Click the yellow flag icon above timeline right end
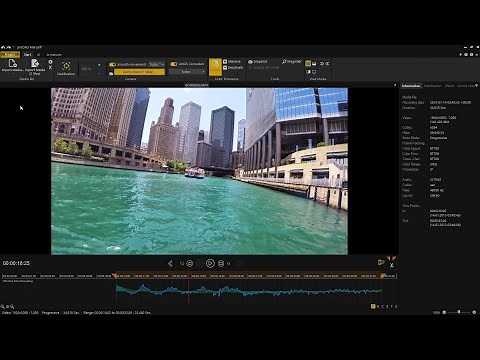Screen dimensions: 480x360 tap(381, 262)
